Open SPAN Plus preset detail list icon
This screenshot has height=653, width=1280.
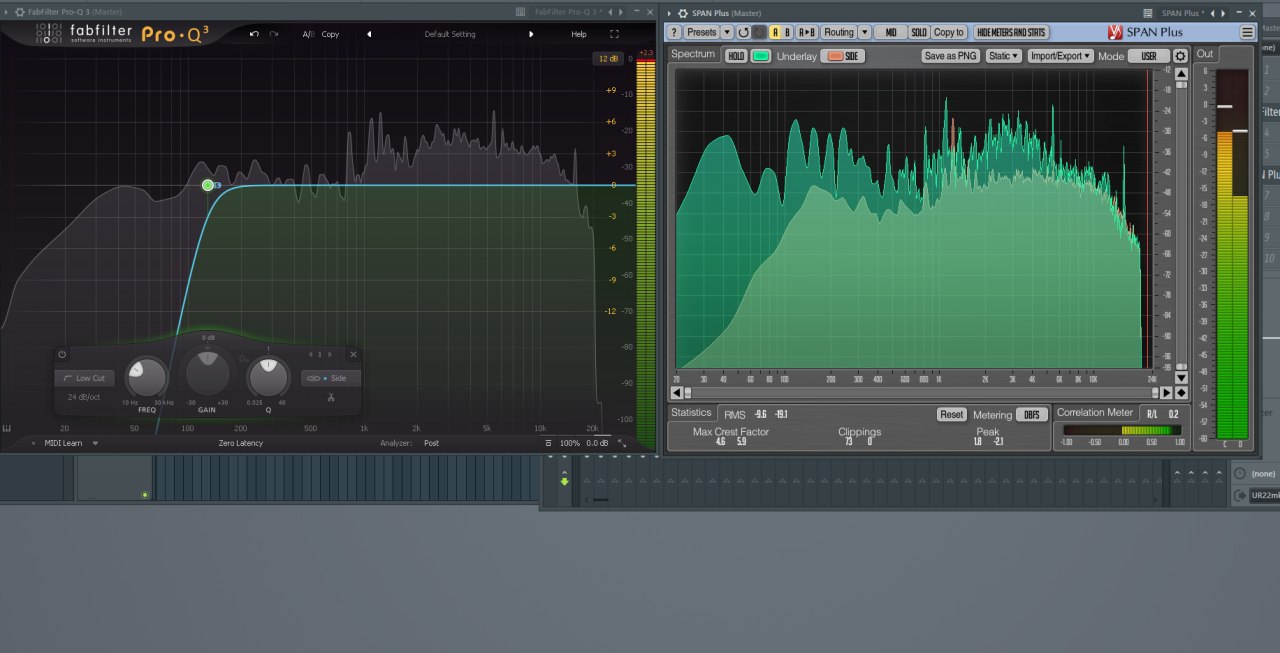1148,13
